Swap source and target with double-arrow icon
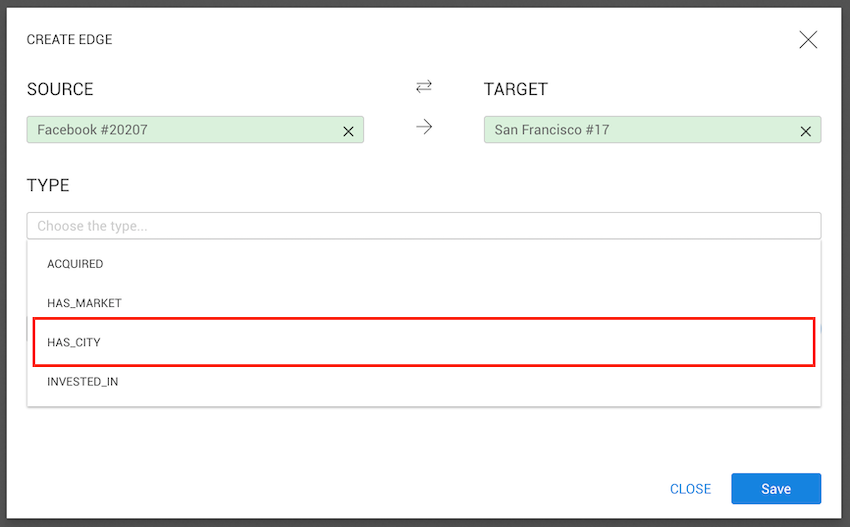Viewport: 850px width, 527px height. [424, 88]
